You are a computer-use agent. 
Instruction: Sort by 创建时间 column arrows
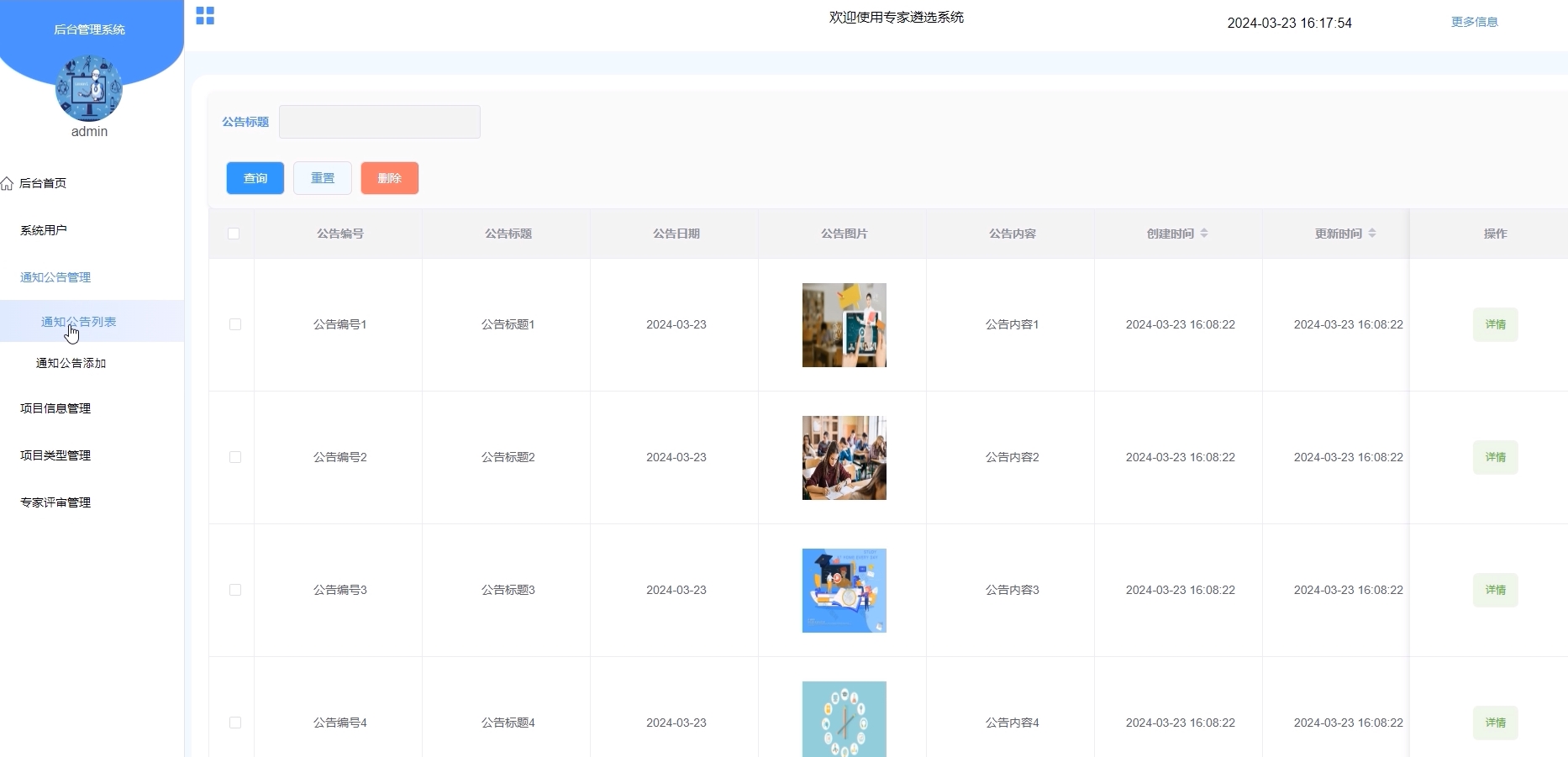point(1204,234)
